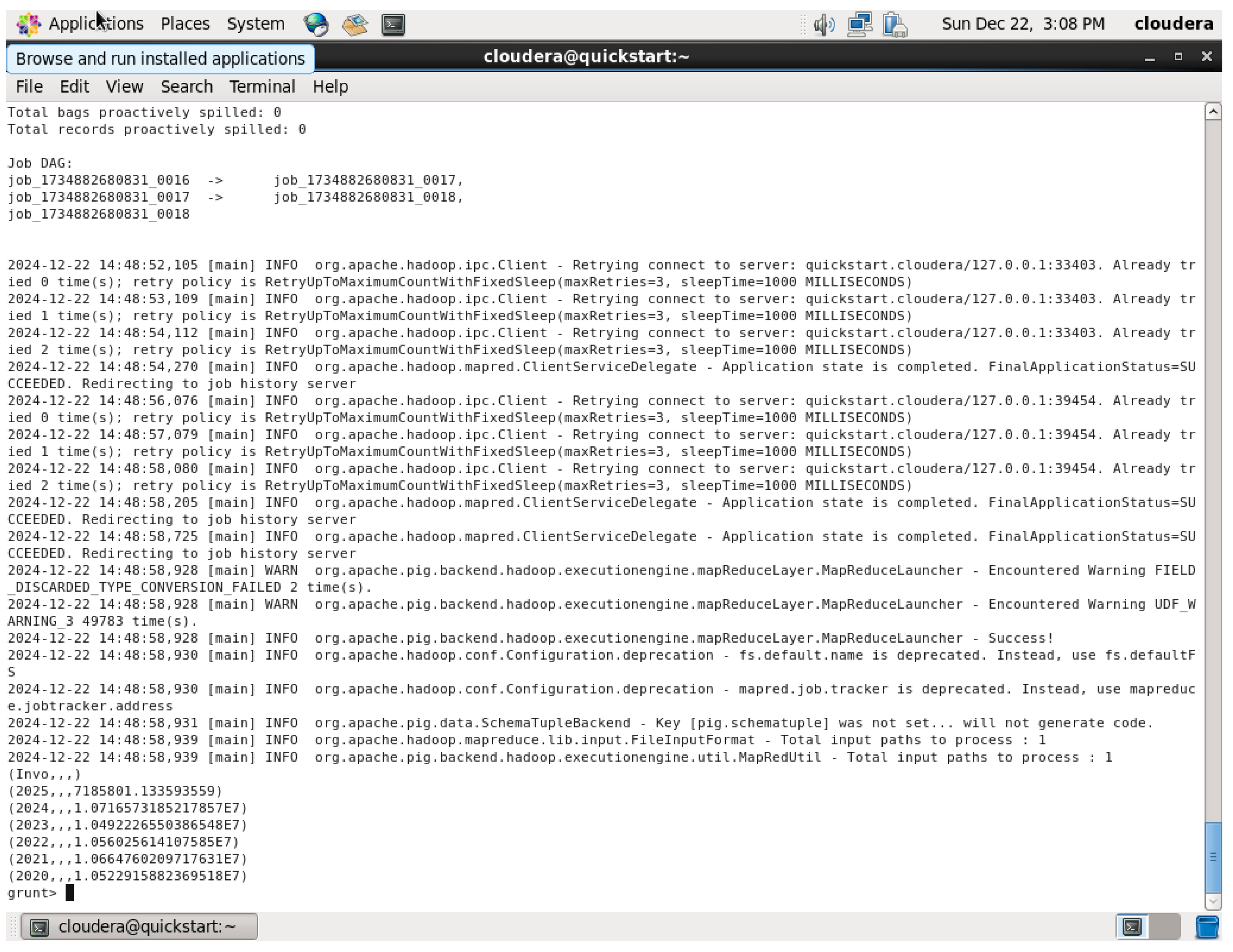The image size is (1233, 952).
Task: Click the cloudera username label in the top panel
Action: point(1174,24)
